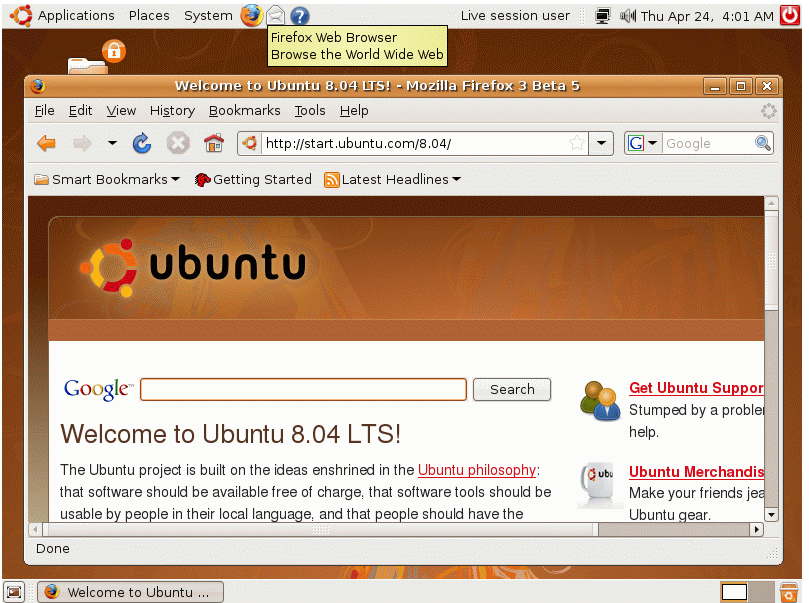The width and height of the screenshot is (809, 603).
Task: Open the Bookmarks menu
Action: tap(245, 111)
